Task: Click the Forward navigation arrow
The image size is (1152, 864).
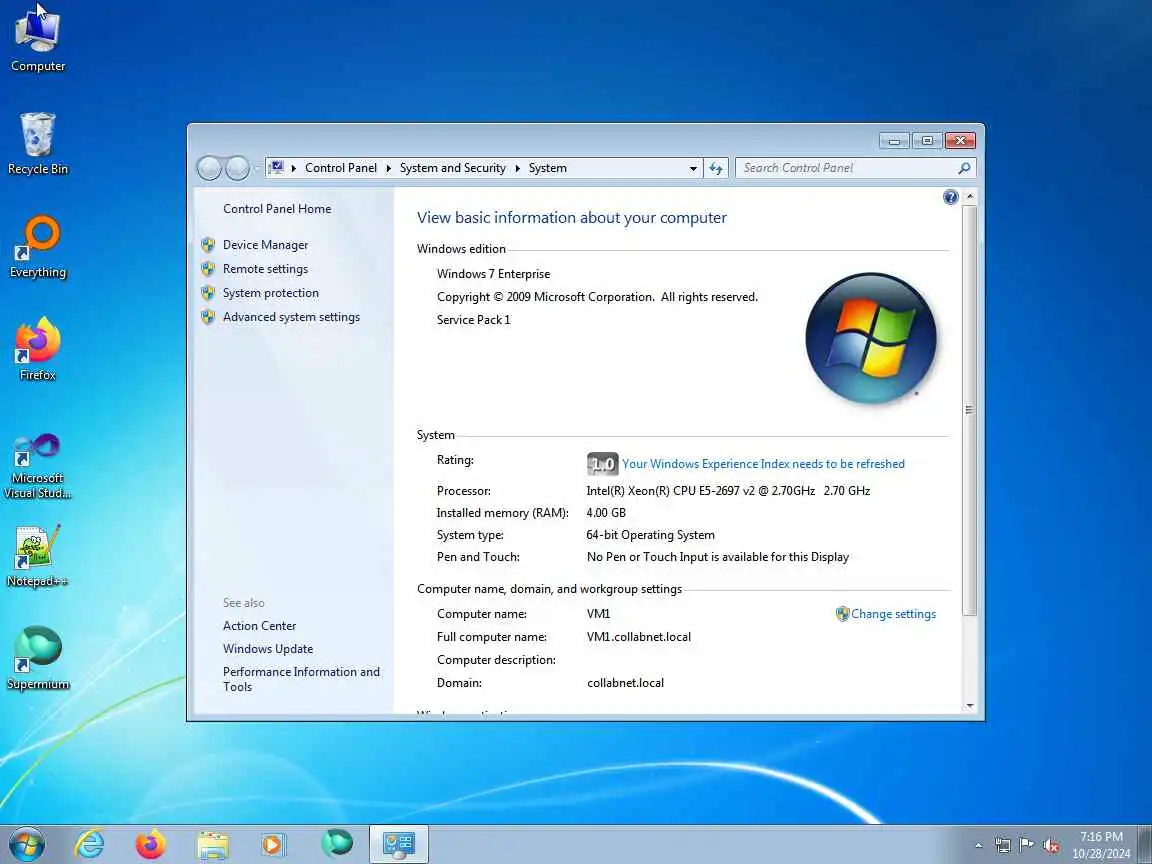Action: 237,168
